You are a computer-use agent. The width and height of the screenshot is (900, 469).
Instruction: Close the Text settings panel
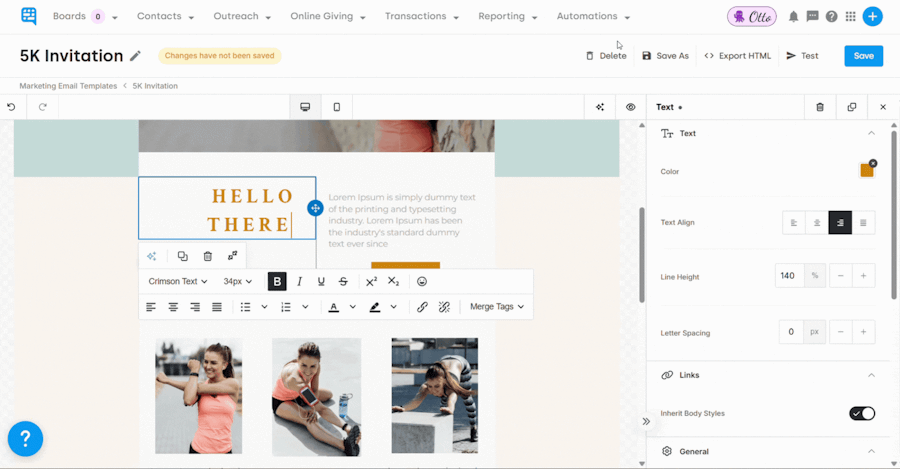(x=883, y=107)
